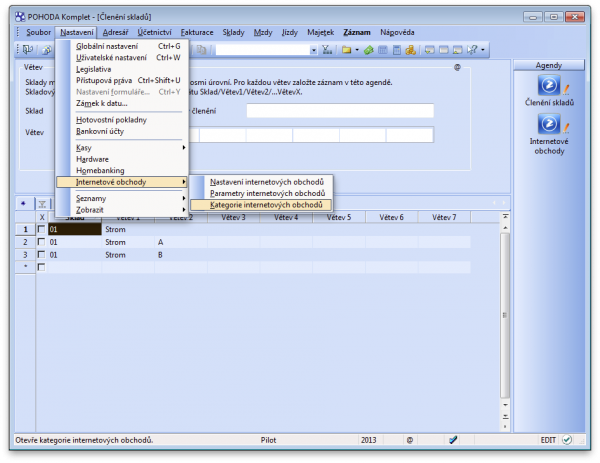The height and width of the screenshot is (463, 600).
Task: Click the vertical scrollbar thumb of the table
Action: coord(505,315)
